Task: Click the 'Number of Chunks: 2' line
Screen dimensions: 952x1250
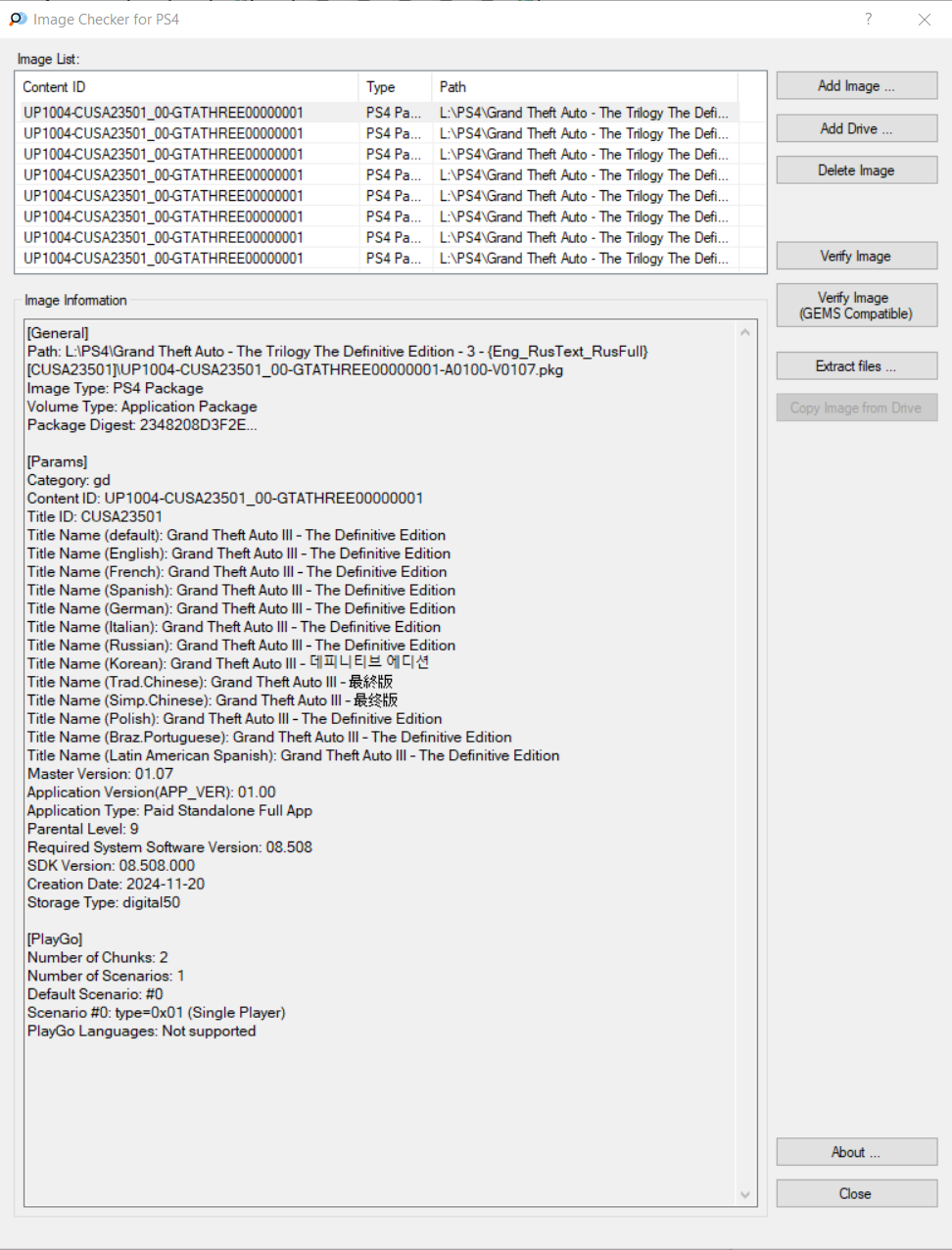Action: [x=98, y=957]
